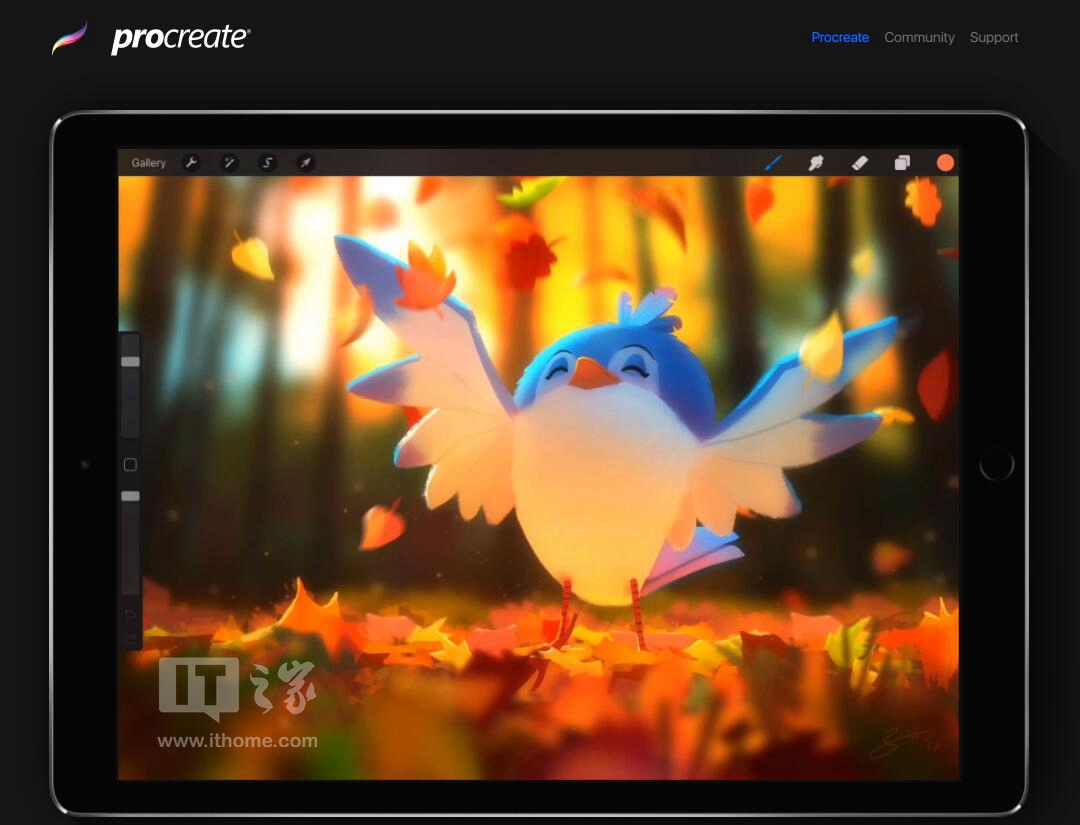Viewport: 1080px width, 825px height.
Task: Open the orange active color swatch
Action: pos(945,163)
